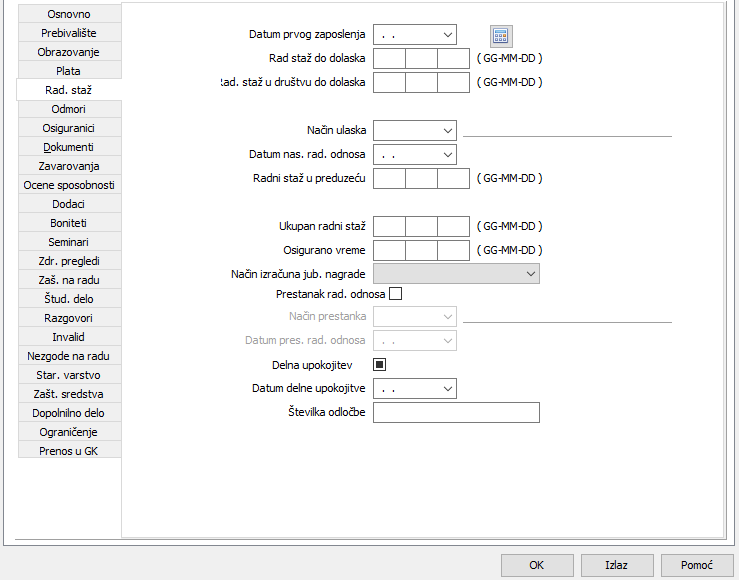The width and height of the screenshot is (739, 580).
Task: Select the Prenos u GK tab
Action: pyautogui.click(x=69, y=450)
